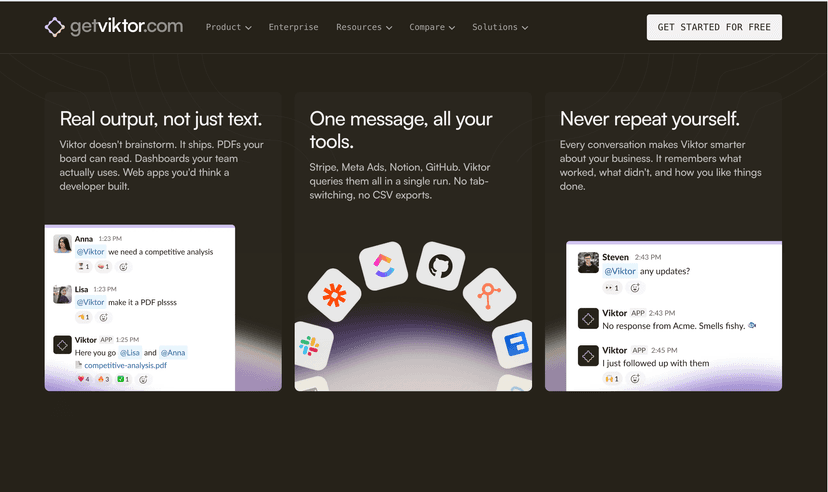
Task: Click 'One message, all your tools.' heading
Action: click(401, 130)
